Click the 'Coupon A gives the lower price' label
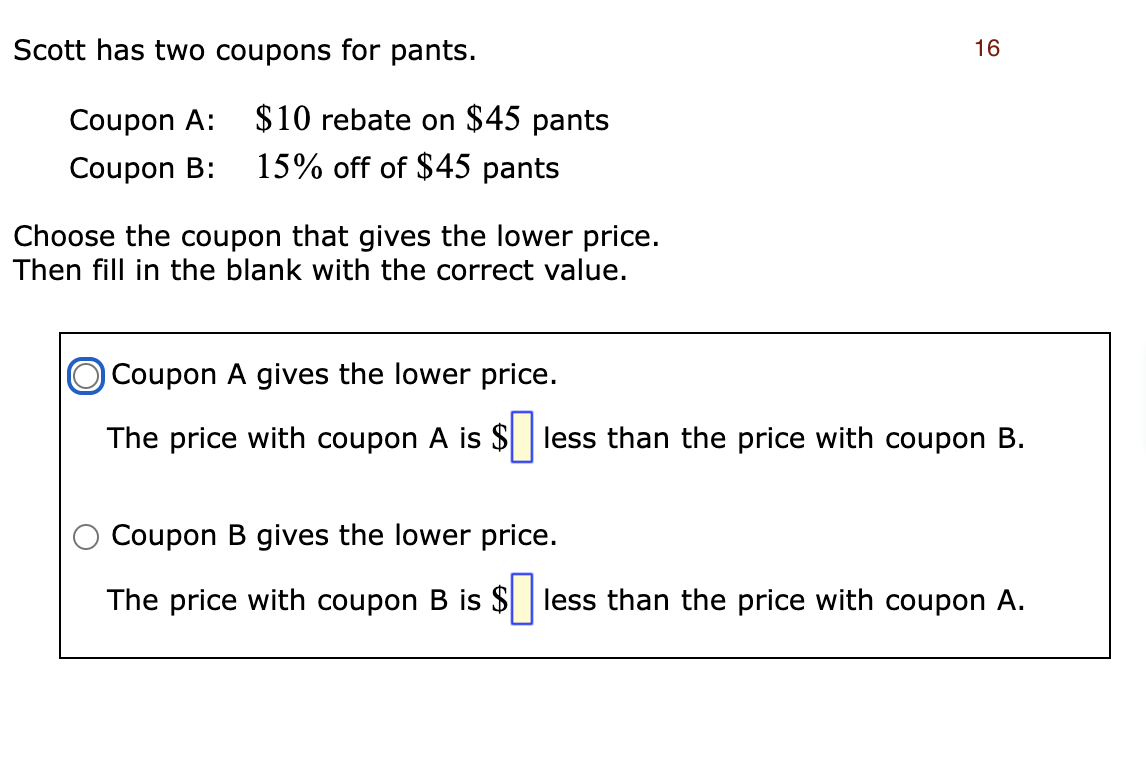The width and height of the screenshot is (1146, 758). (x=334, y=374)
